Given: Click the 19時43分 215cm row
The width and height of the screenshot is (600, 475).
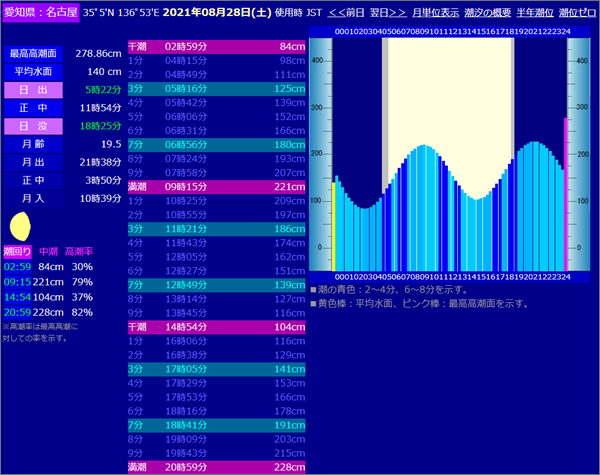Looking at the screenshot, I should click(x=217, y=453).
